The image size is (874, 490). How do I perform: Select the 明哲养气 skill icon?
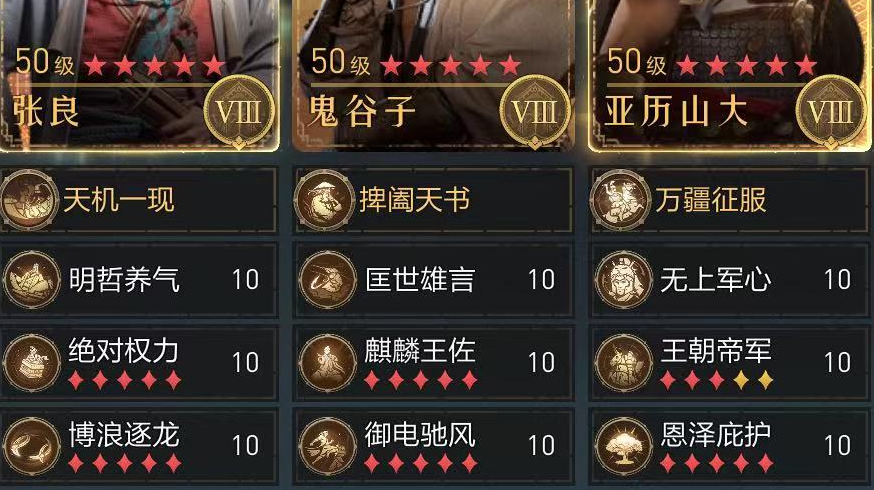coord(32,279)
